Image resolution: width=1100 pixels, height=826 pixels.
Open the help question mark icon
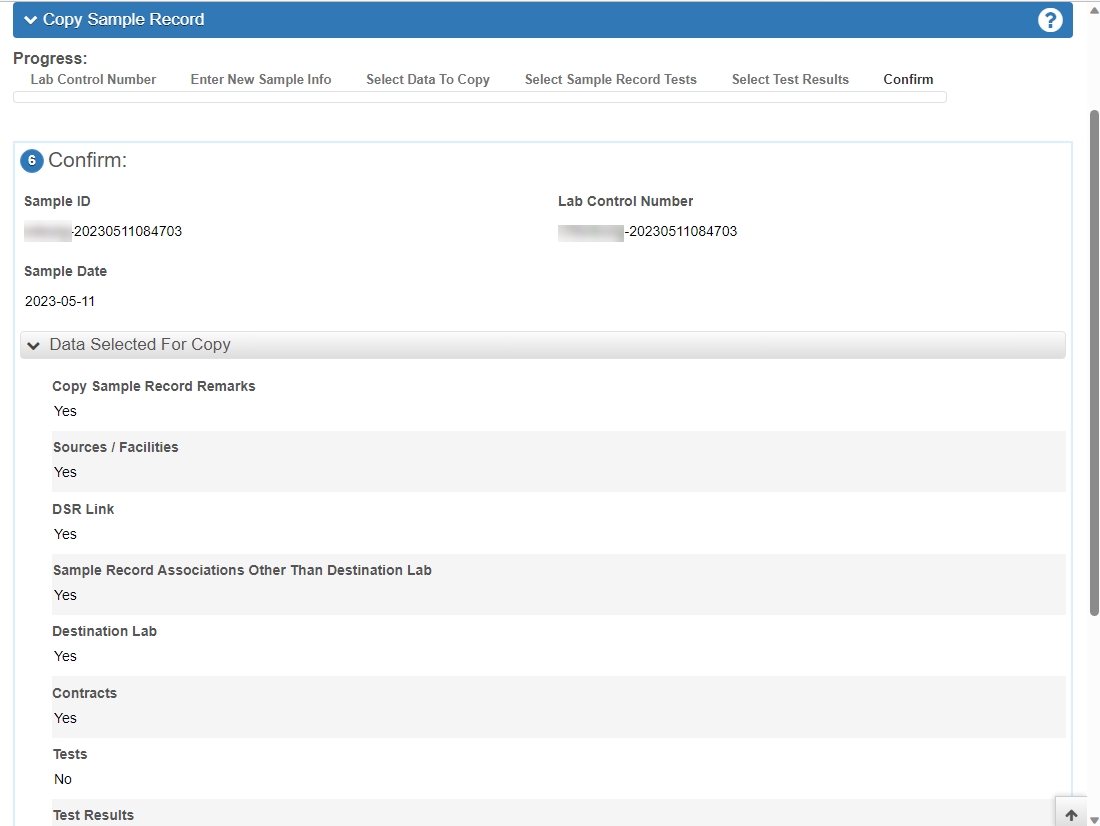click(x=1049, y=20)
